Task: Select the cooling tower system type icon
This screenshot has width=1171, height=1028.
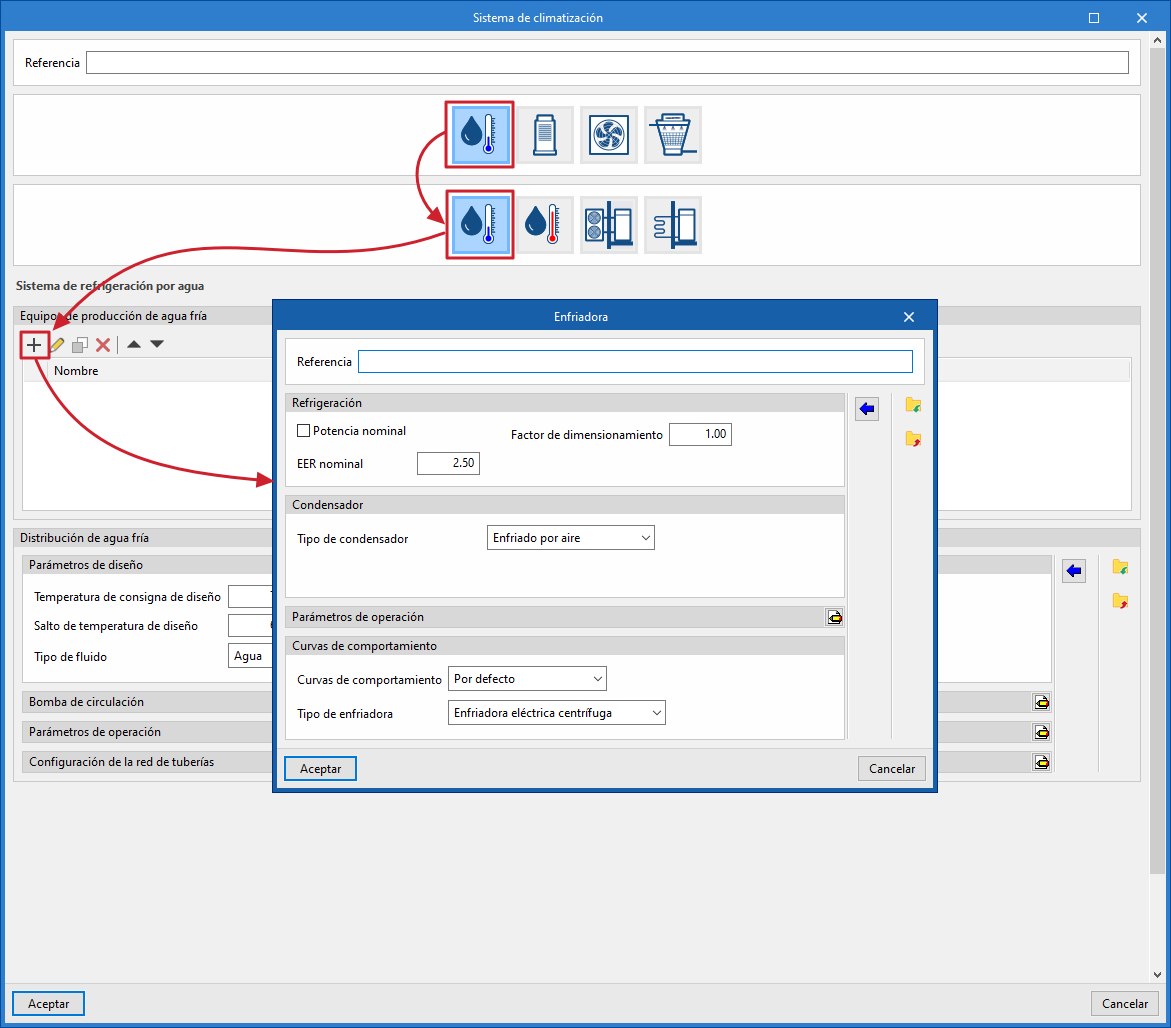Action: tap(673, 134)
